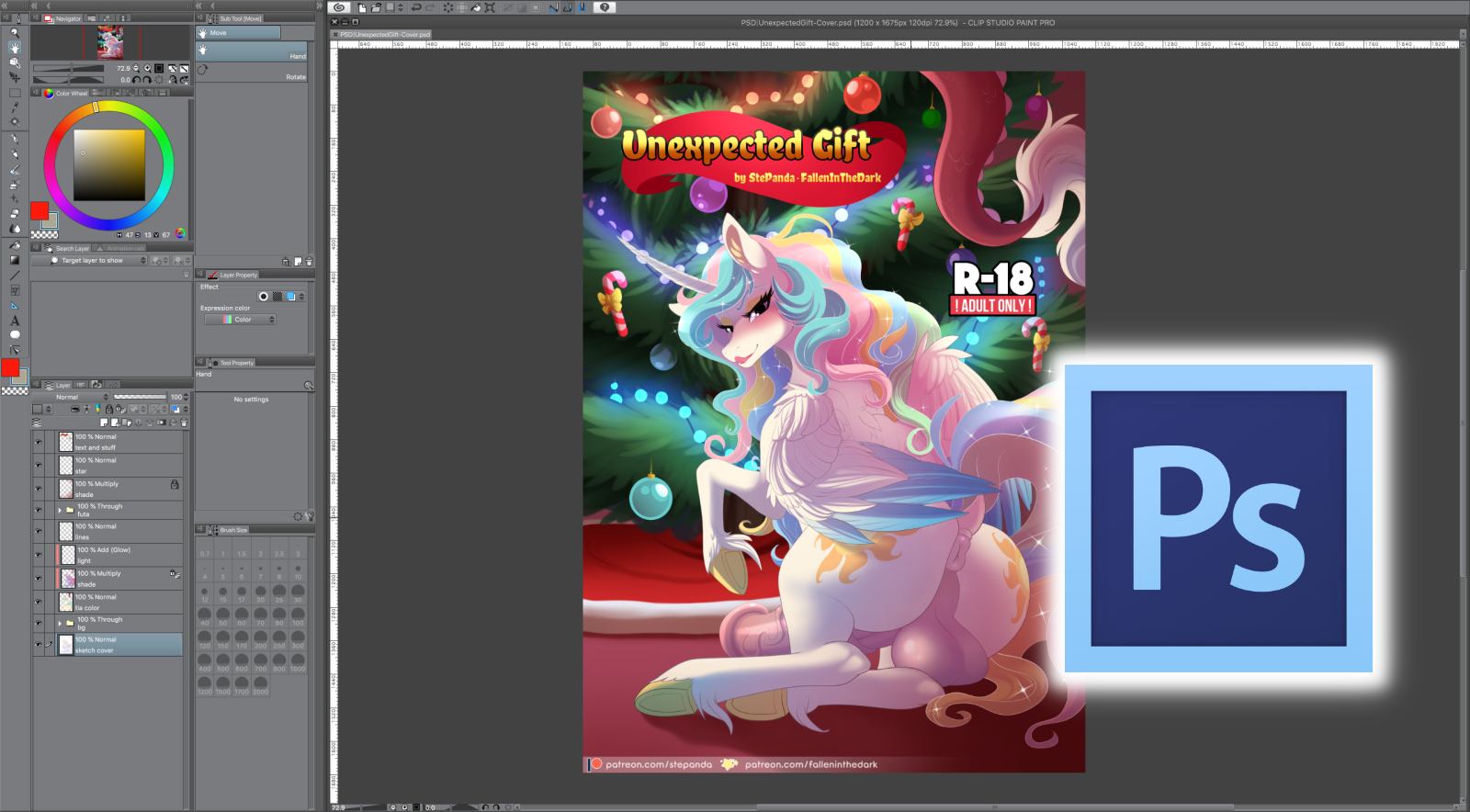Select the Balloon tool
1470x812 pixels.
click(x=15, y=335)
